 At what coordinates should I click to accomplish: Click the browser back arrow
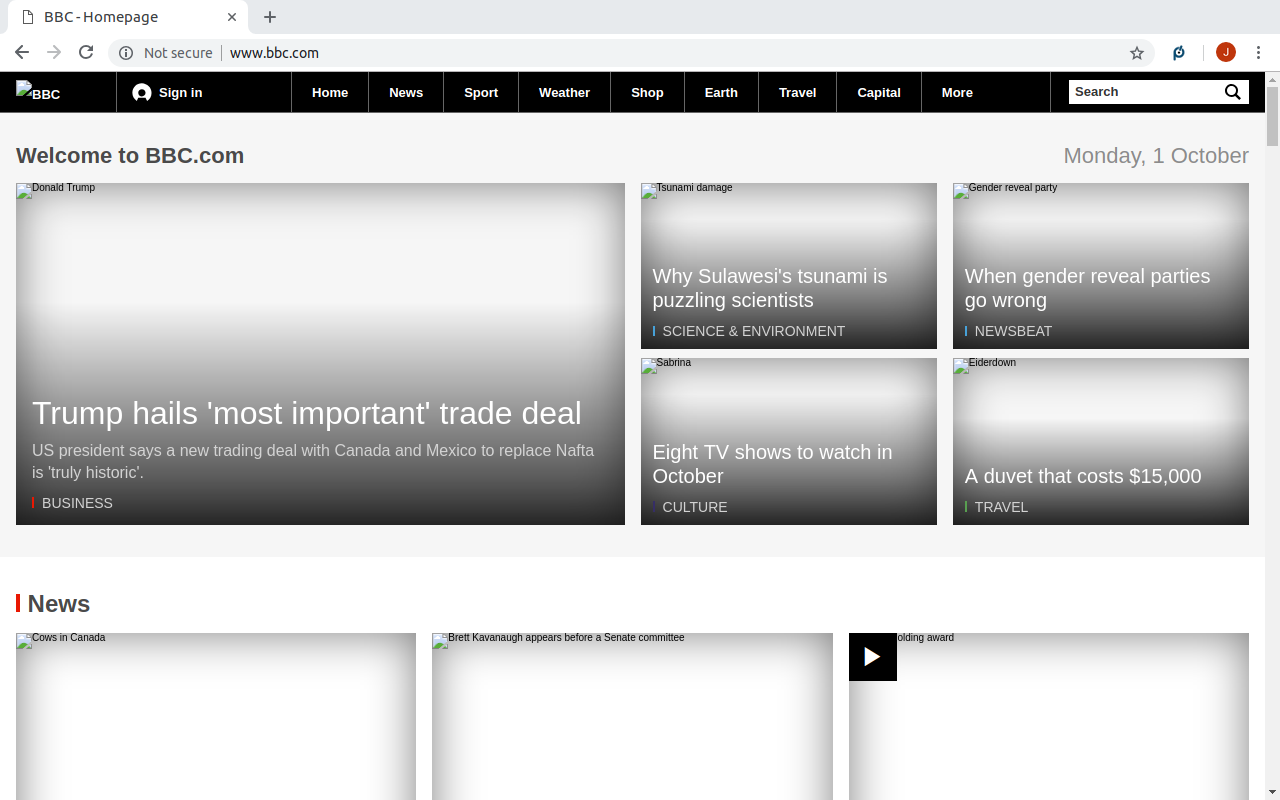[22, 53]
